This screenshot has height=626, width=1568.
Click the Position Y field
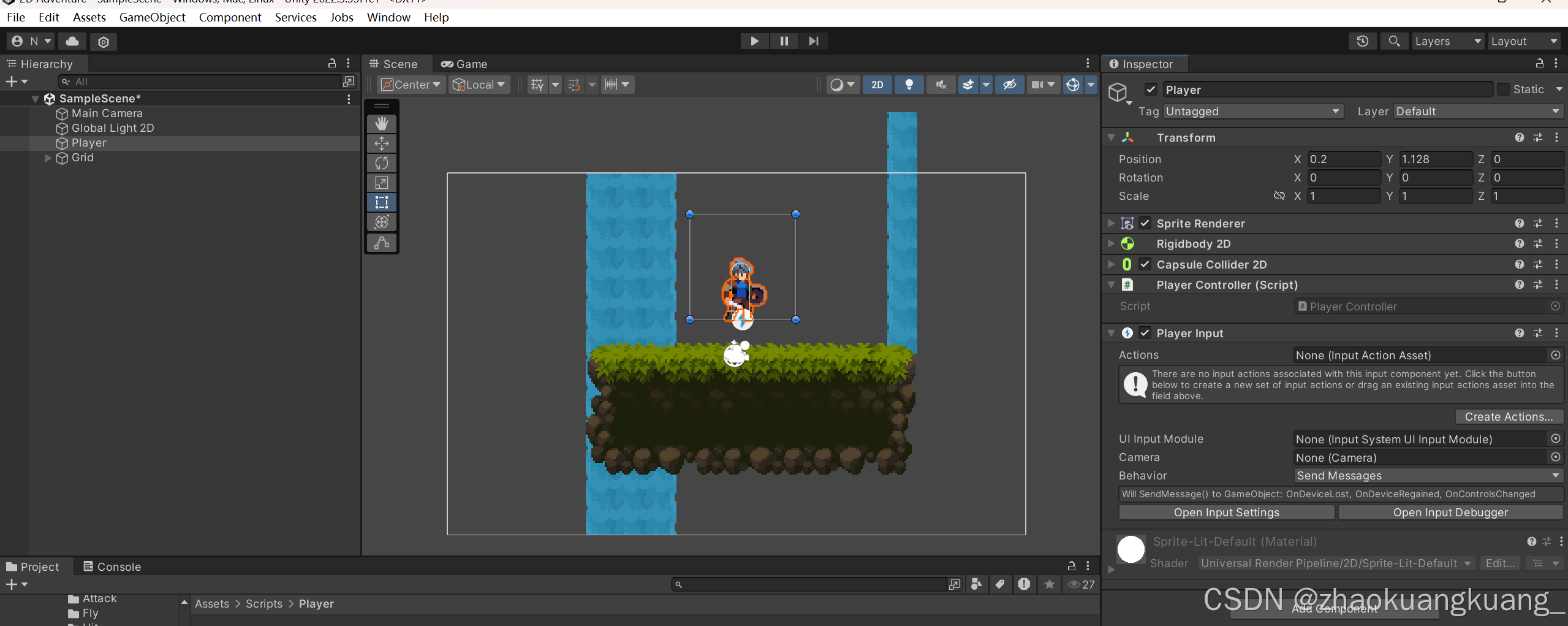(x=1435, y=159)
